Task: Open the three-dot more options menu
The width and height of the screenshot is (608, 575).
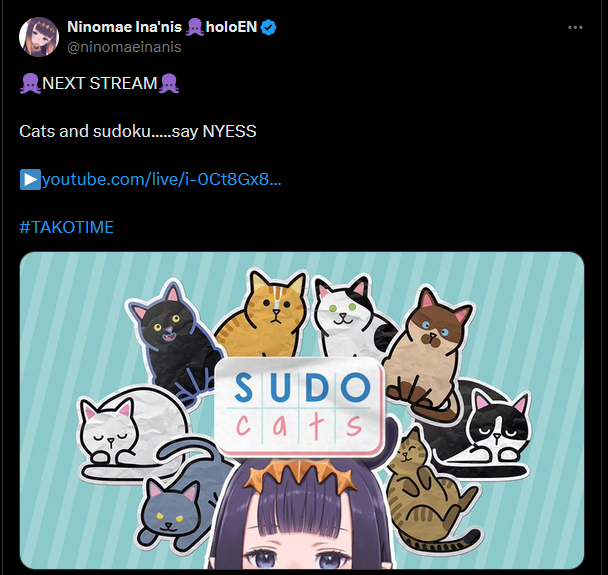Action: (575, 28)
